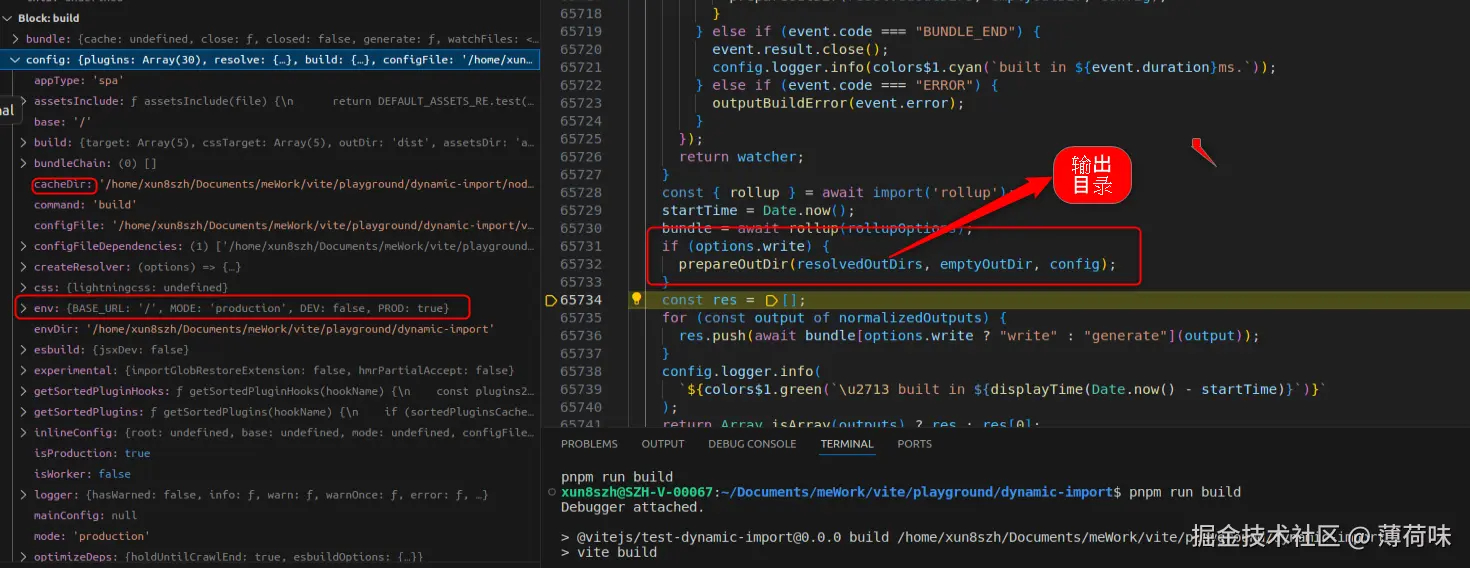Switch to the OUTPUT tab
Screen dimensions: 1470x568
click(x=663, y=444)
